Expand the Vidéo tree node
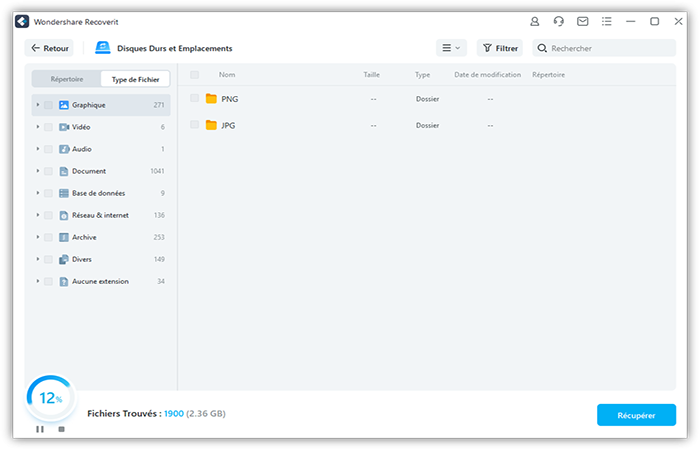 click(x=38, y=127)
